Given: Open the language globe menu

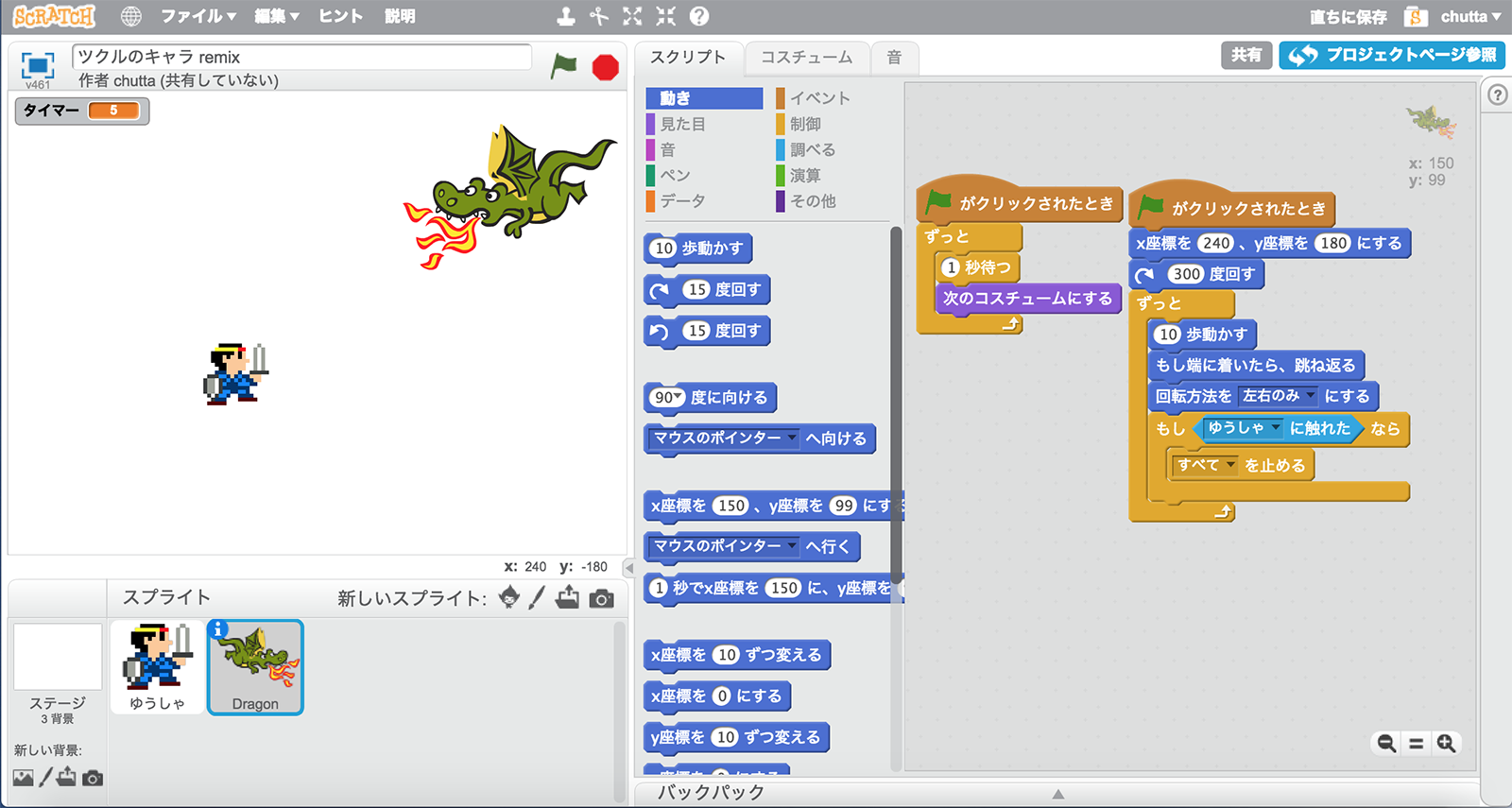Looking at the screenshot, I should [x=131, y=16].
